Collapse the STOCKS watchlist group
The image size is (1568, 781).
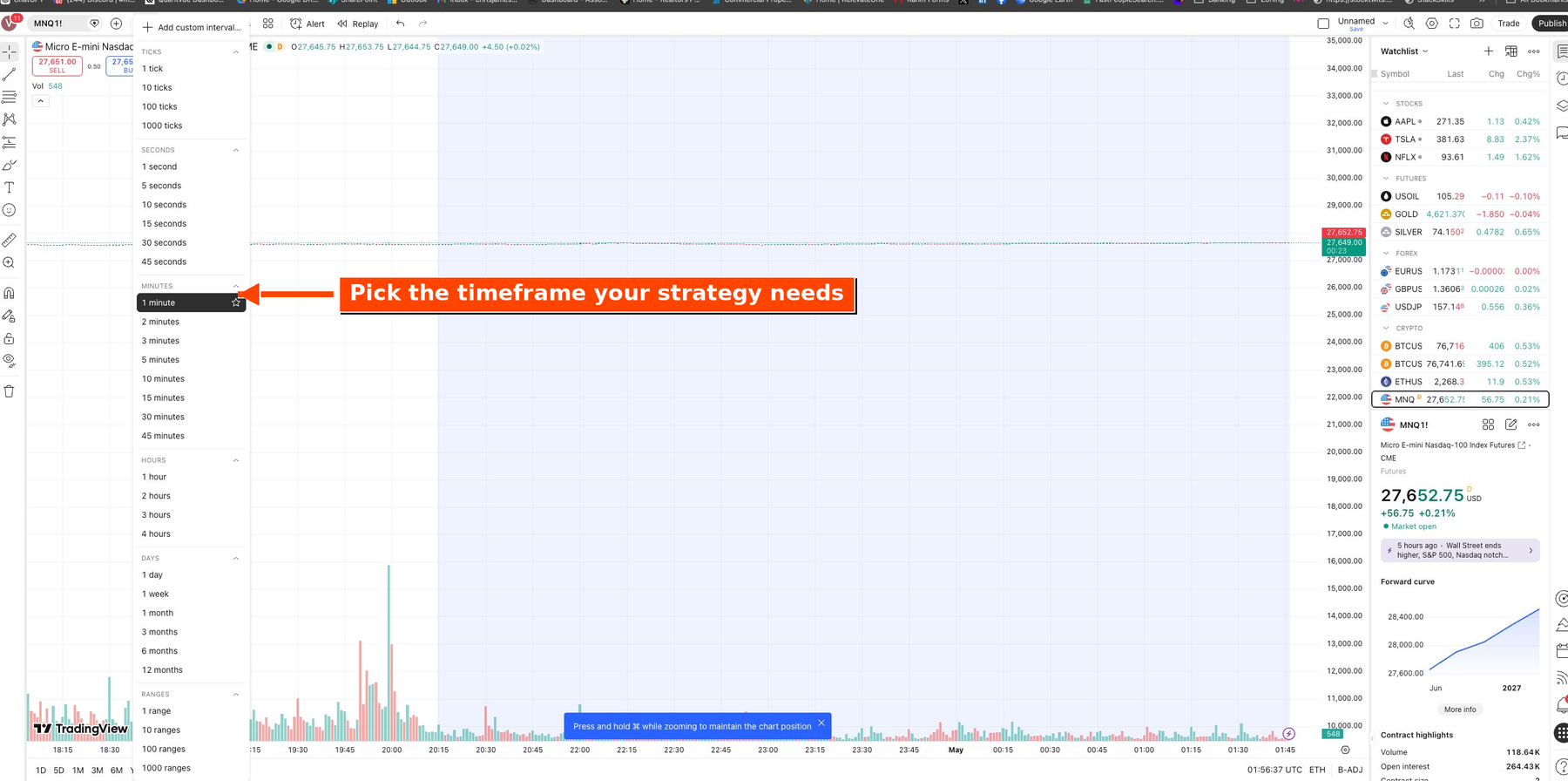[1386, 104]
